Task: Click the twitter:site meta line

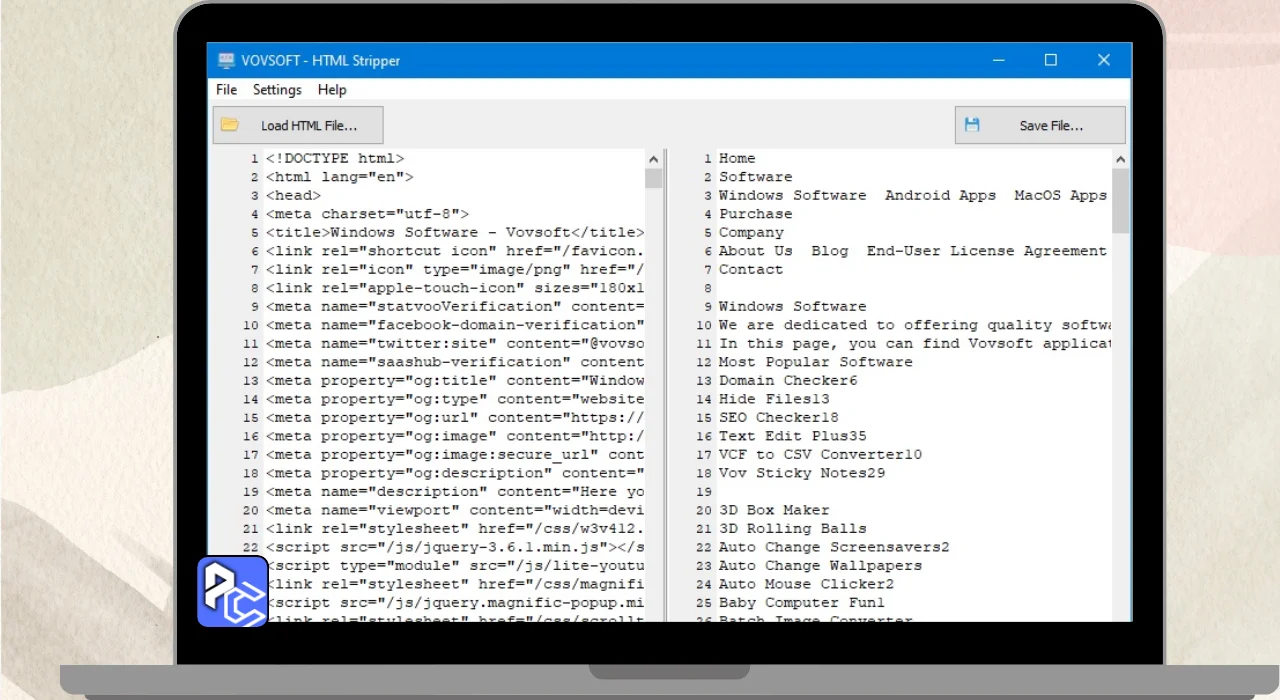Action: 455,343
